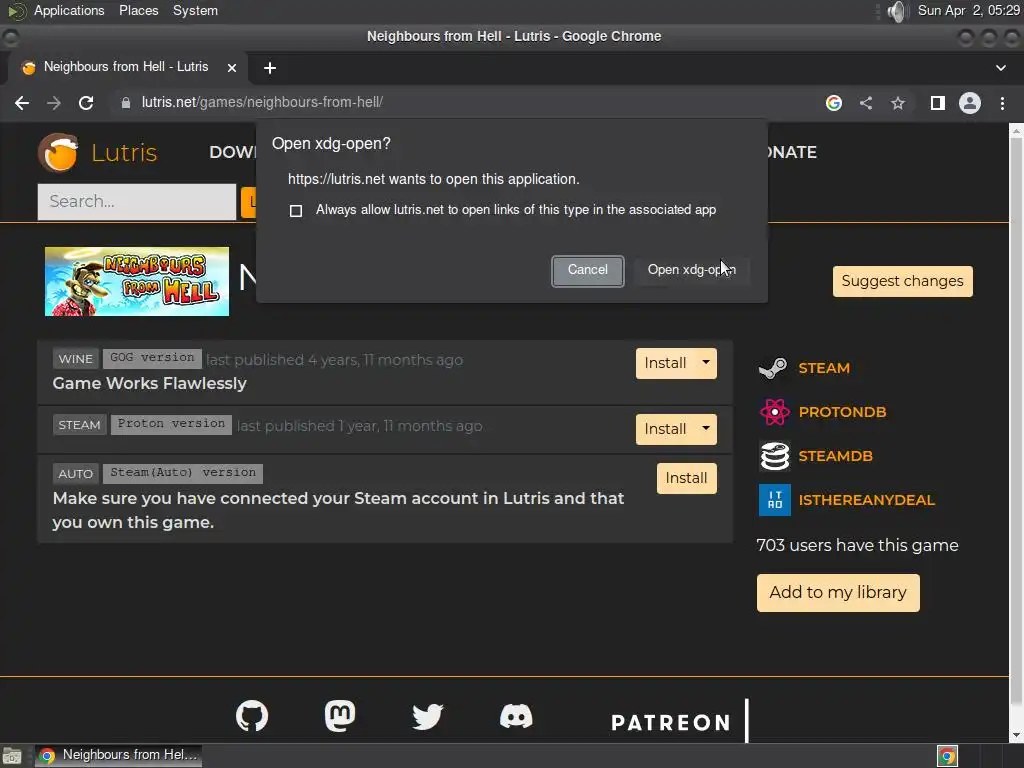Viewport: 1024px width, 768px height.
Task: Click the 'GOG version' label
Action: [x=152, y=359]
